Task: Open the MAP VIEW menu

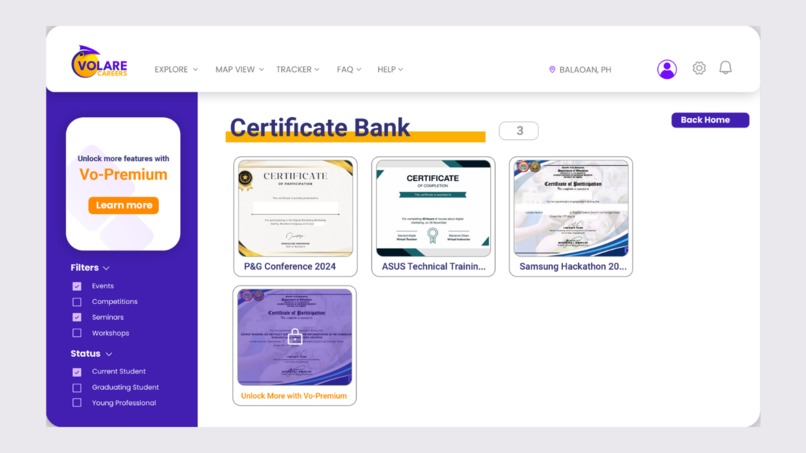Action: tap(235, 69)
